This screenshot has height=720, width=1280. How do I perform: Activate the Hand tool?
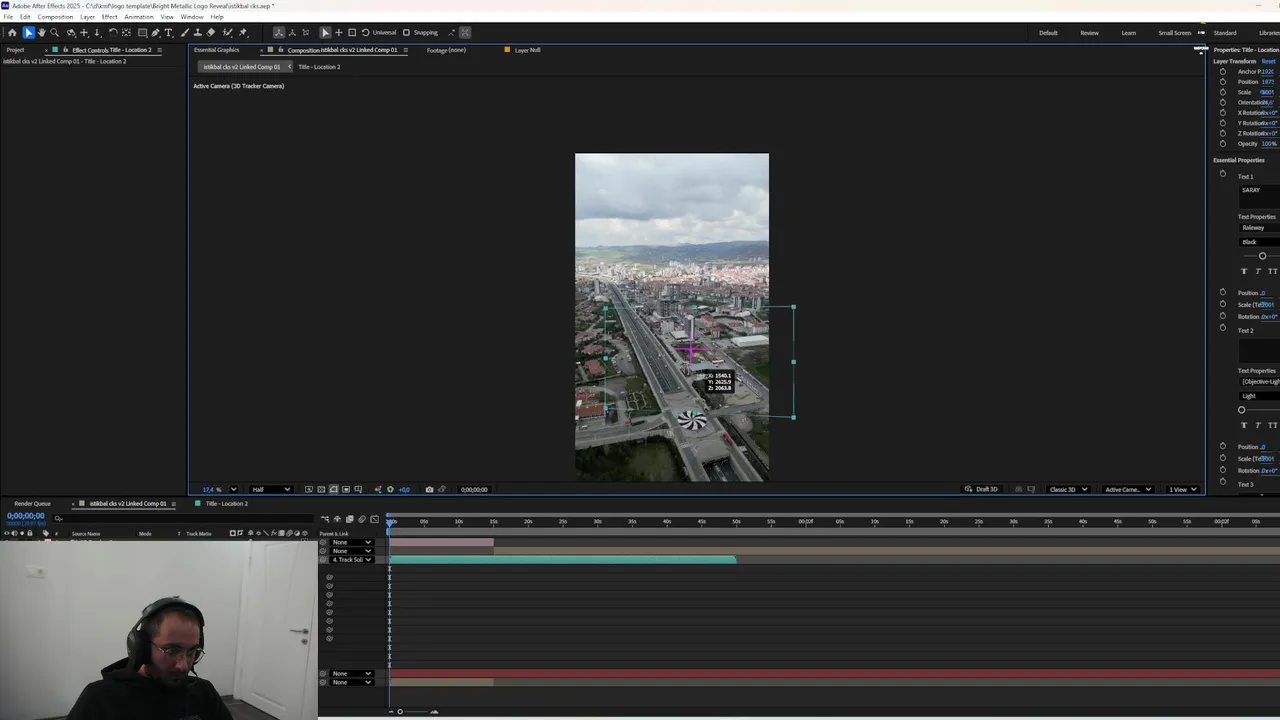click(41, 33)
